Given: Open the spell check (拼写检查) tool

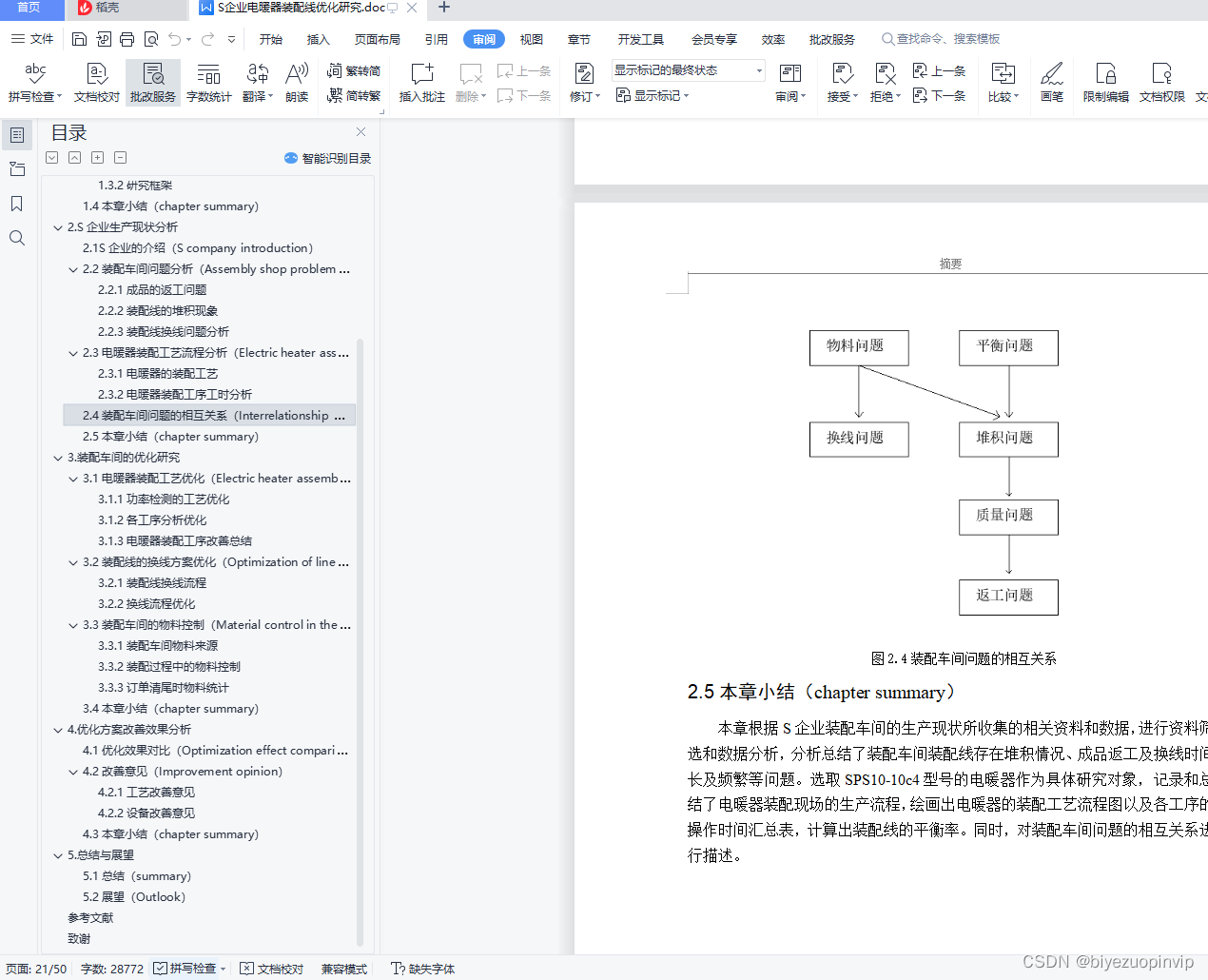Looking at the screenshot, I should [35, 82].
